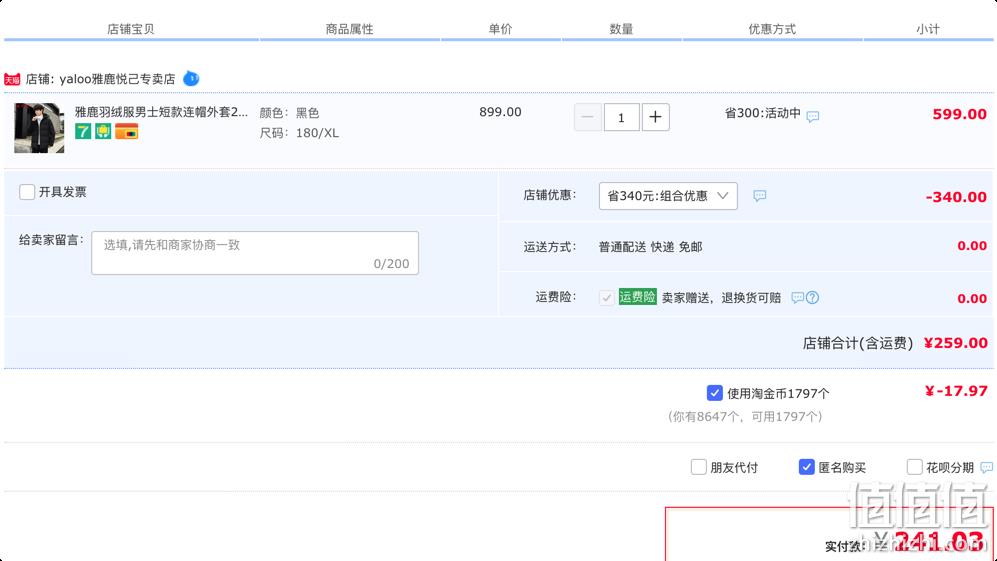
Task: Click the comment icon next to 花呗分期
Action: pyautogui.click(x=986, y=468)
